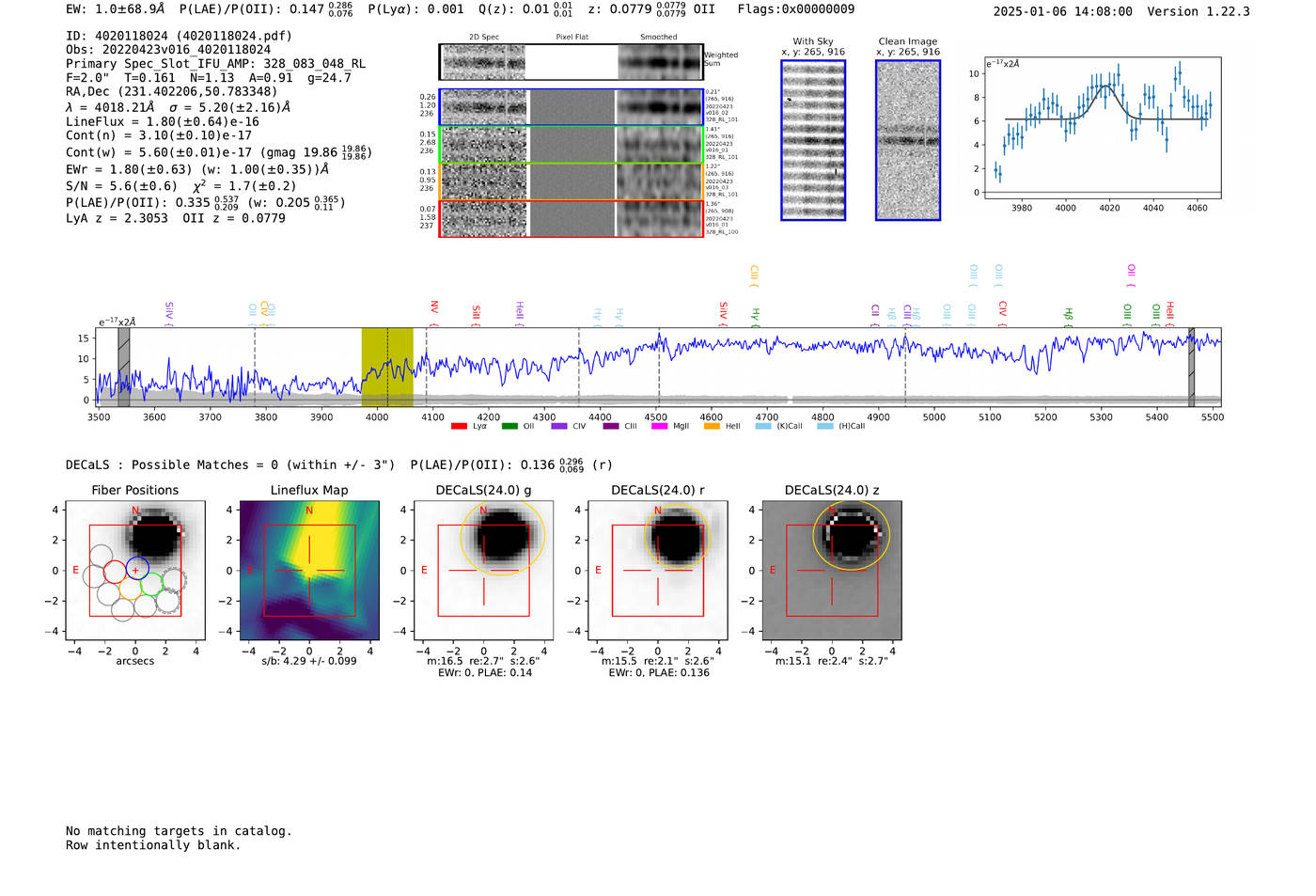Click the Pixel Flat column header
The width and height of the screenshot is (1316, 896).
(572, 38)
